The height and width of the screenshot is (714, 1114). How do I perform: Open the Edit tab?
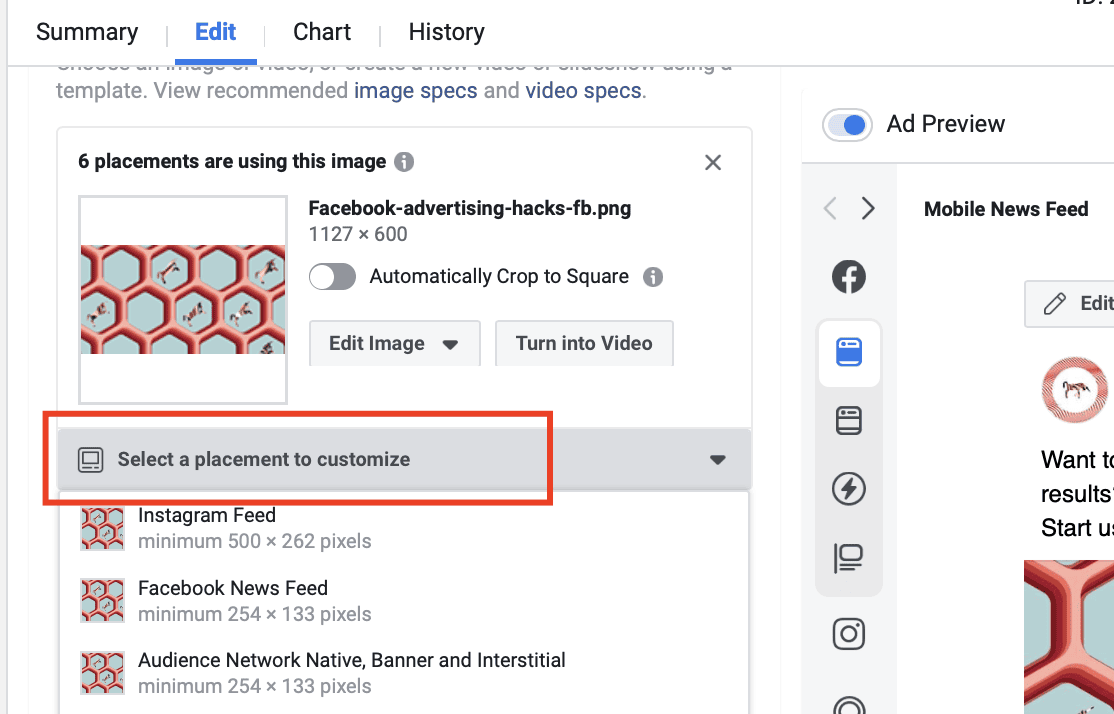click(x=215, y=32)
